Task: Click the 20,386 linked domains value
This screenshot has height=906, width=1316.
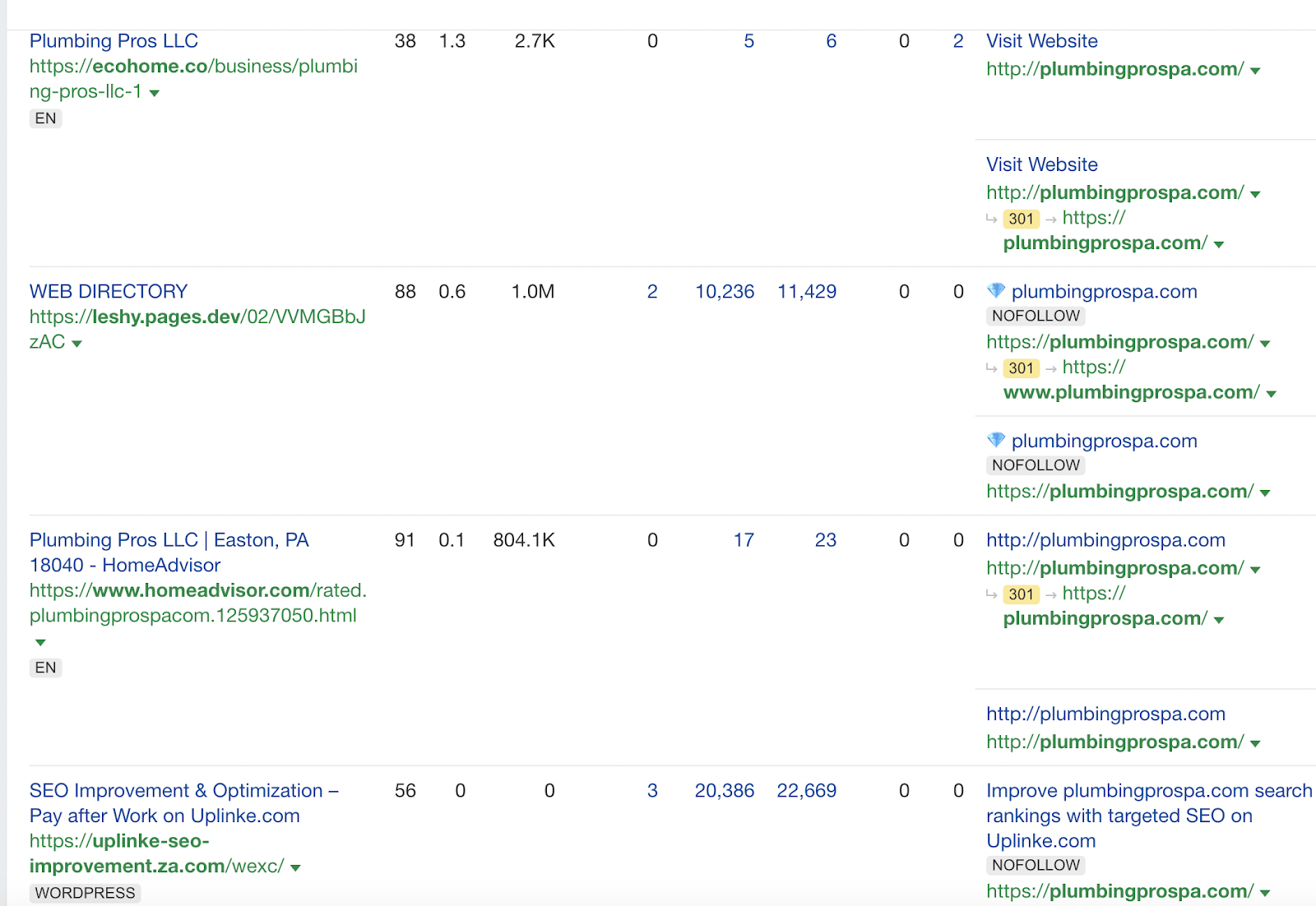Action: 725,791
